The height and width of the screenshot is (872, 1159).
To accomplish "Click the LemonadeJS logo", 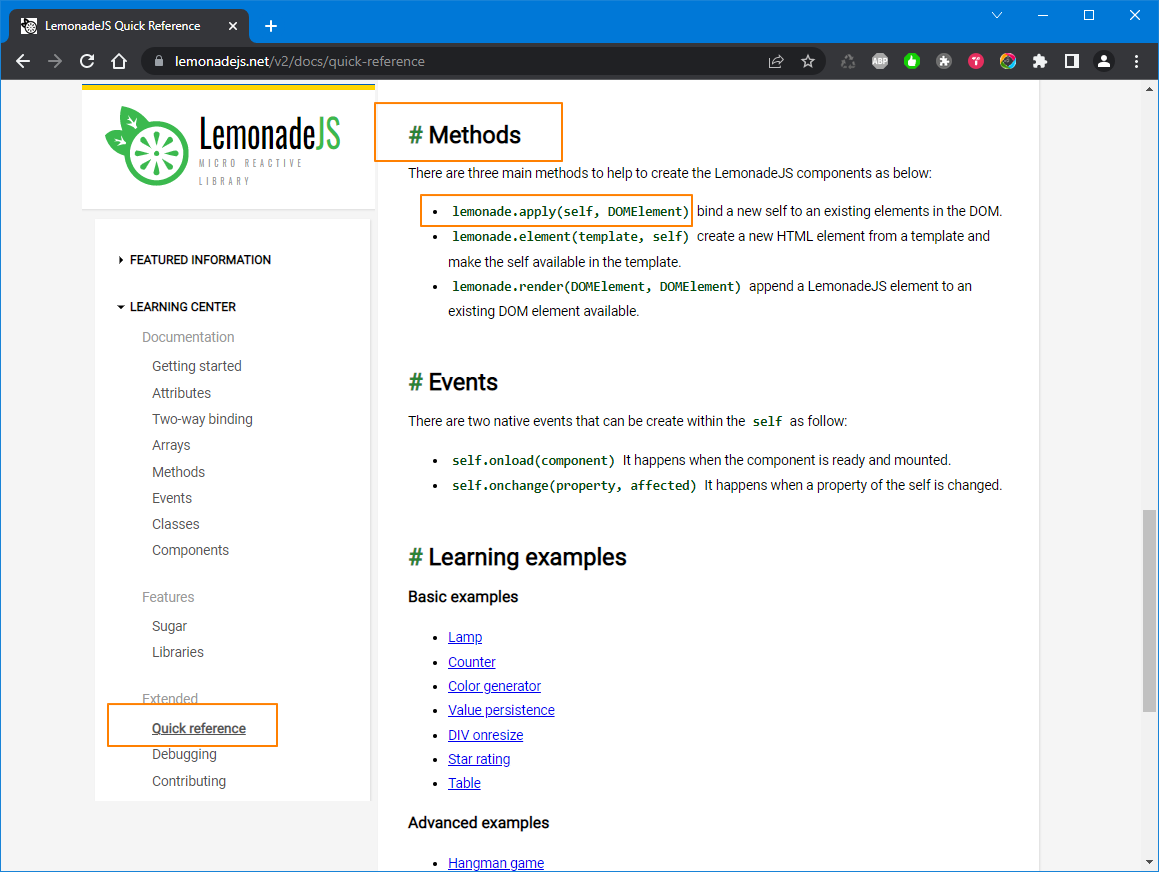I will tap(223, 146).
